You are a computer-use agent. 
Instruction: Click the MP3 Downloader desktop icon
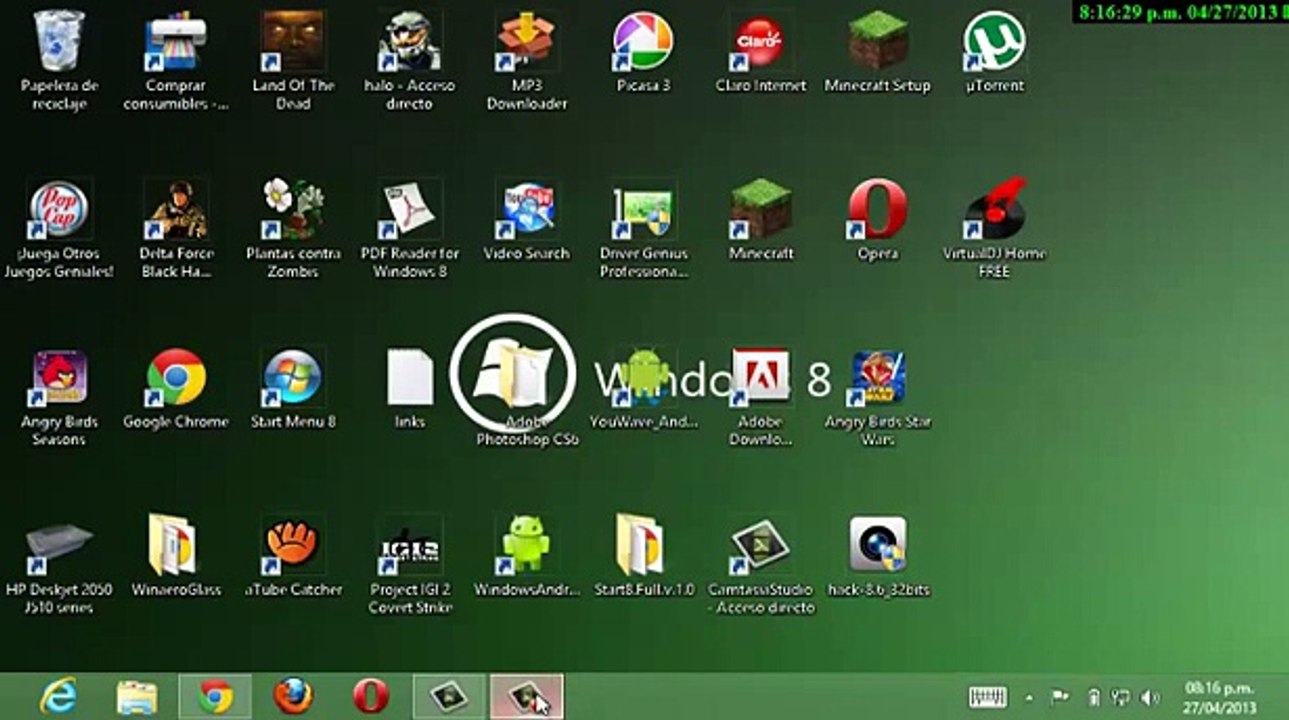[527, 60]
